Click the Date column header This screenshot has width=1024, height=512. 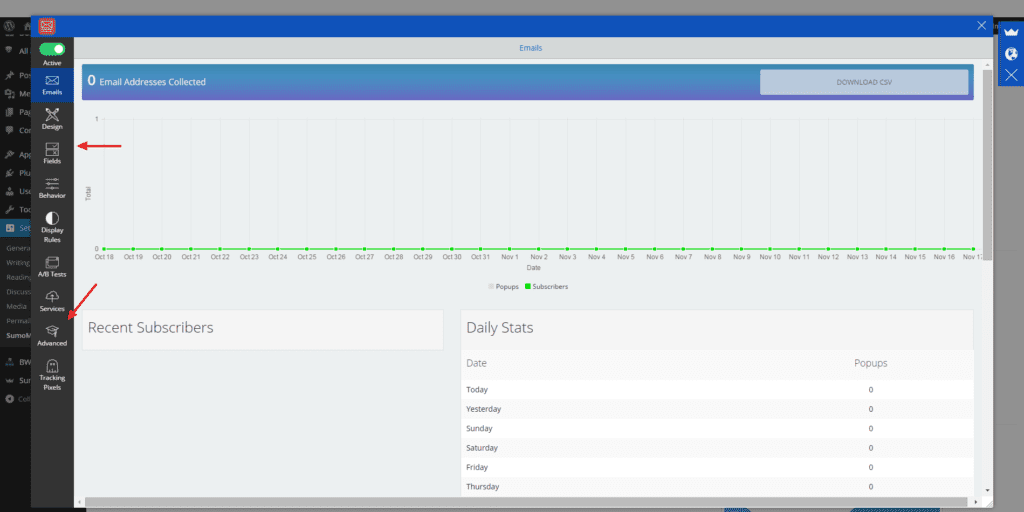click(476, 363)
